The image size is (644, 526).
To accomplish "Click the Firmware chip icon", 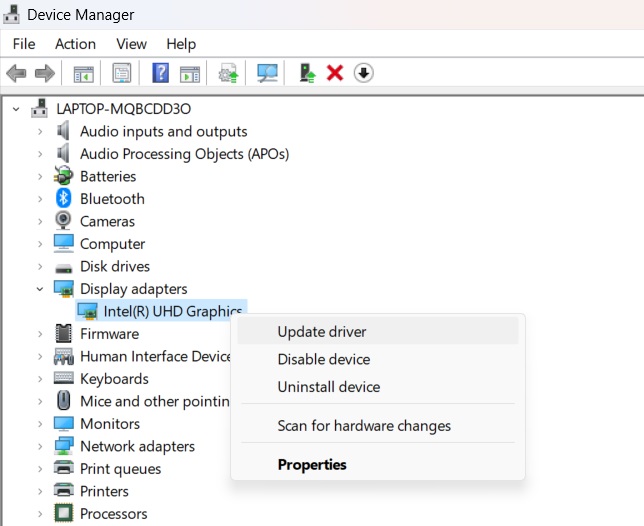I will (x=63, y=333).
